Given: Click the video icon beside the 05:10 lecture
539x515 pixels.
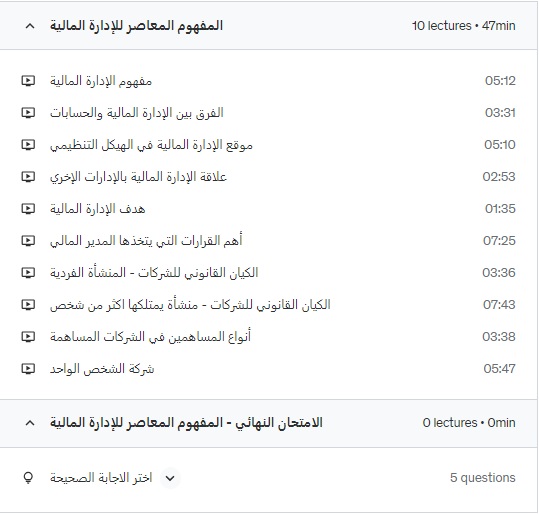Looking at the screenshot, I should coord(28,145).
